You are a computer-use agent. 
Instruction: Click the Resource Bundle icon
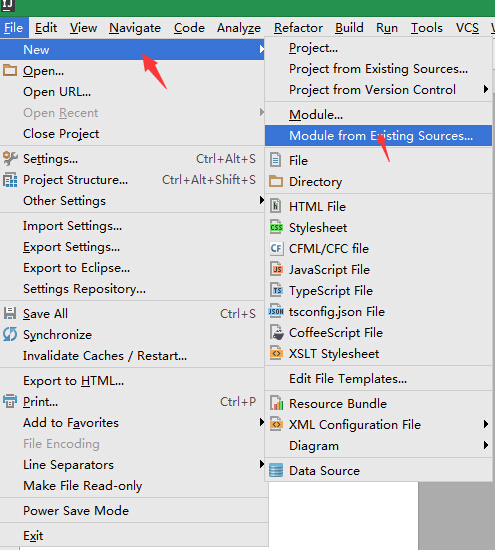pos(276,403)
